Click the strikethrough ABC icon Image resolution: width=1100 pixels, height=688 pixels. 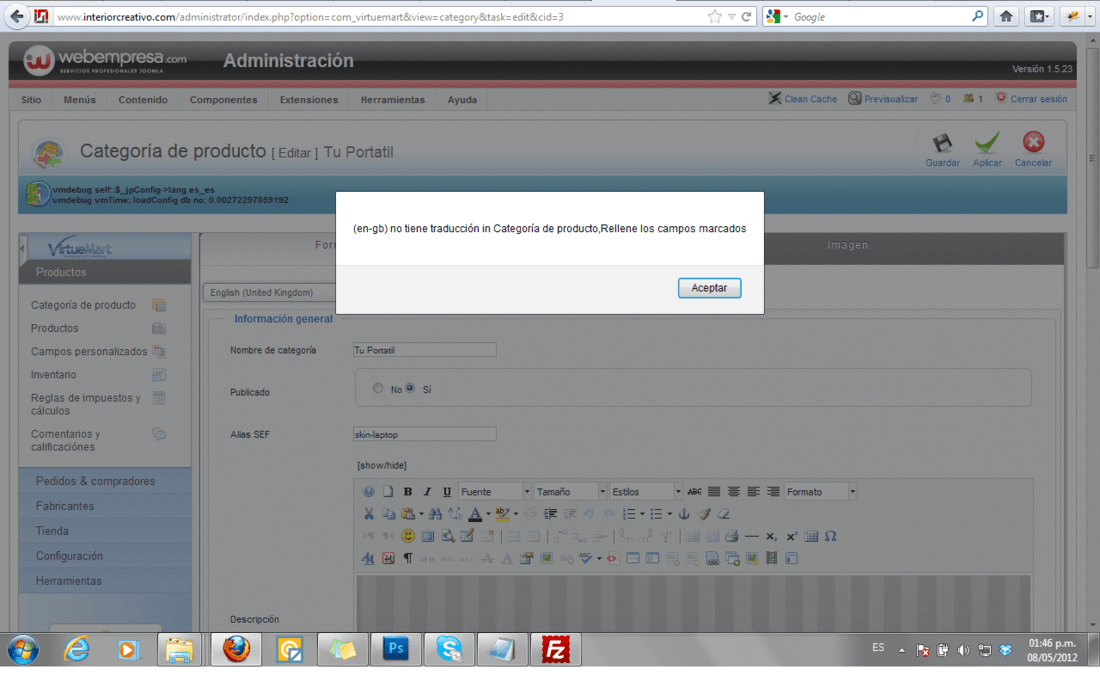695,492
